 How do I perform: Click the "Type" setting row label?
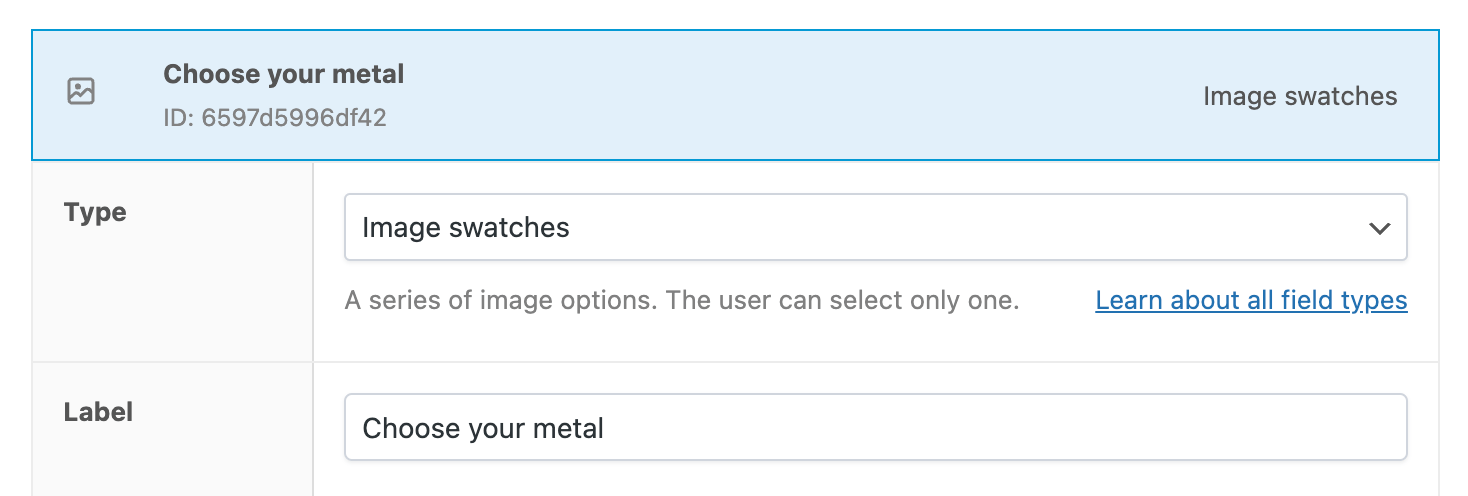tap(95, 213)
